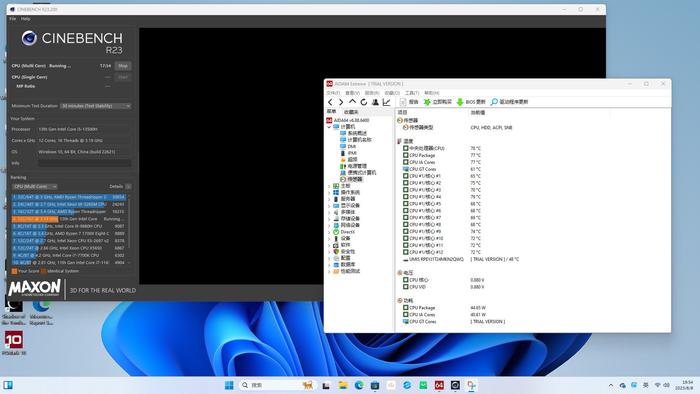700x394 pixels.
Task: Switch to the 菜单 menu tab
Action: point(331,112)
